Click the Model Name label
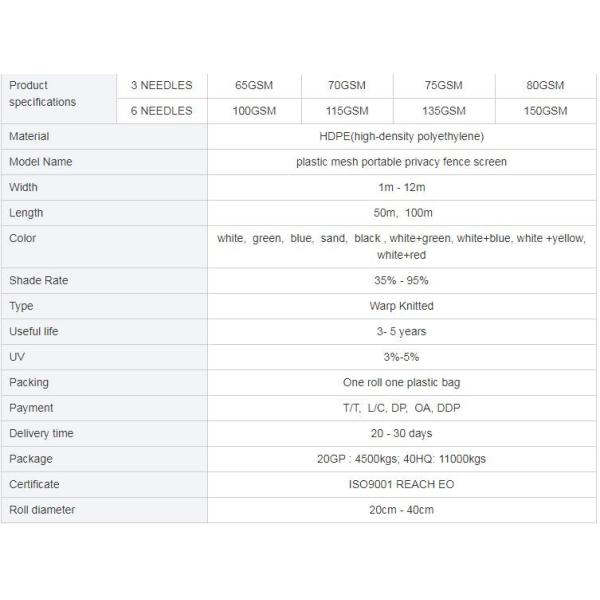Image resolution: width=600 pixels, height=600 pixels. point(41,162)
